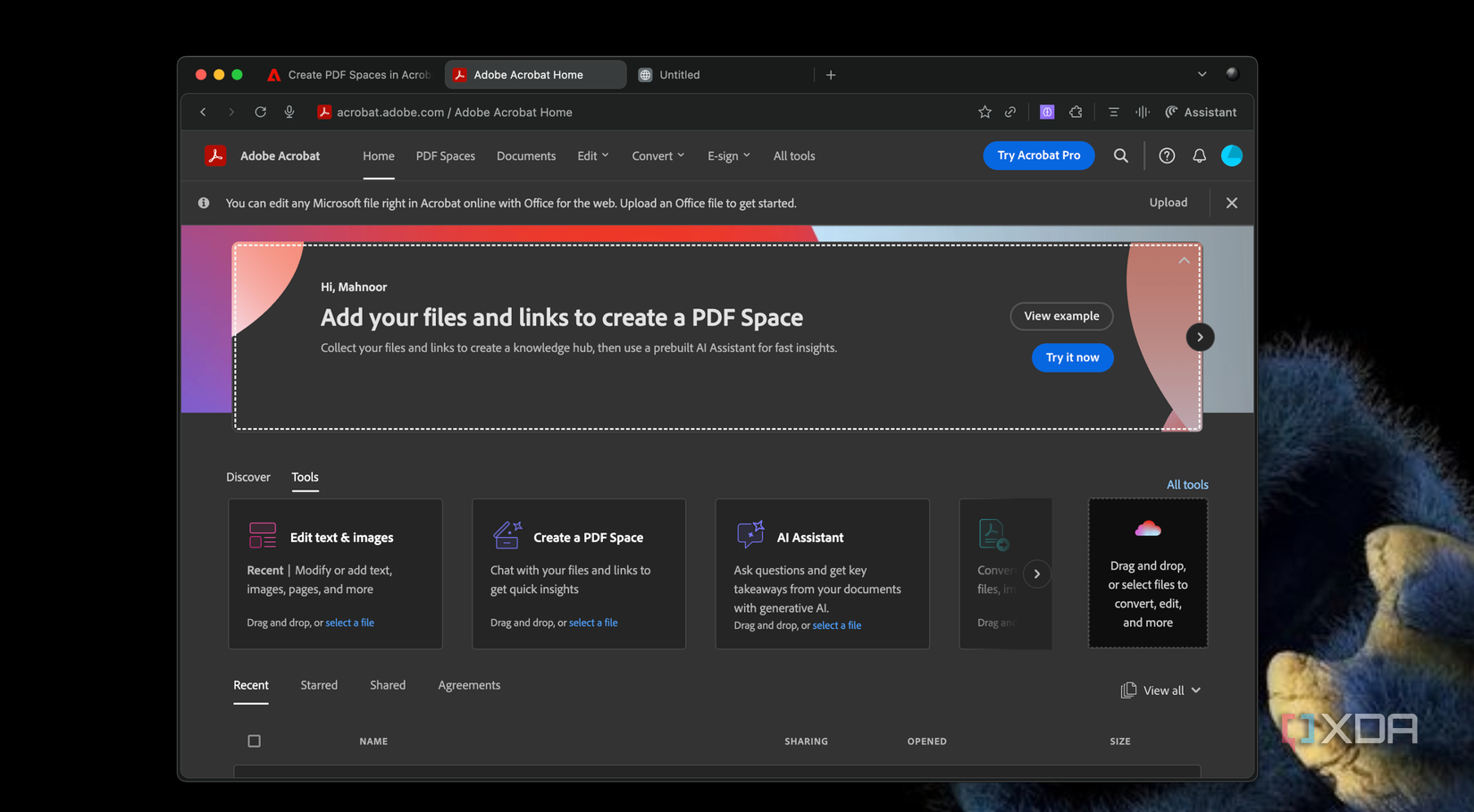Click the Adobe Acrobat logo
This screenshot has height=812, width=1474.
[216, 155]
